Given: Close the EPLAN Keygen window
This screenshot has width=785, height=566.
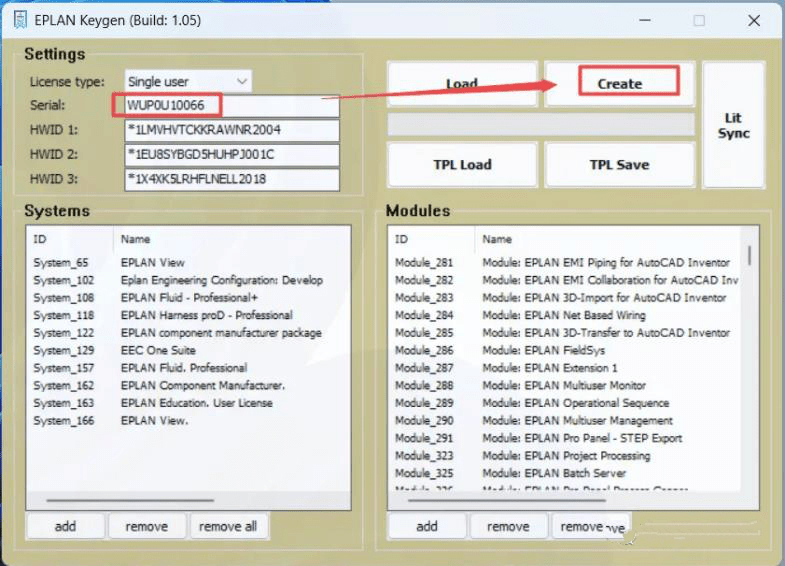Looking at the screenshot, I should 754,21.
